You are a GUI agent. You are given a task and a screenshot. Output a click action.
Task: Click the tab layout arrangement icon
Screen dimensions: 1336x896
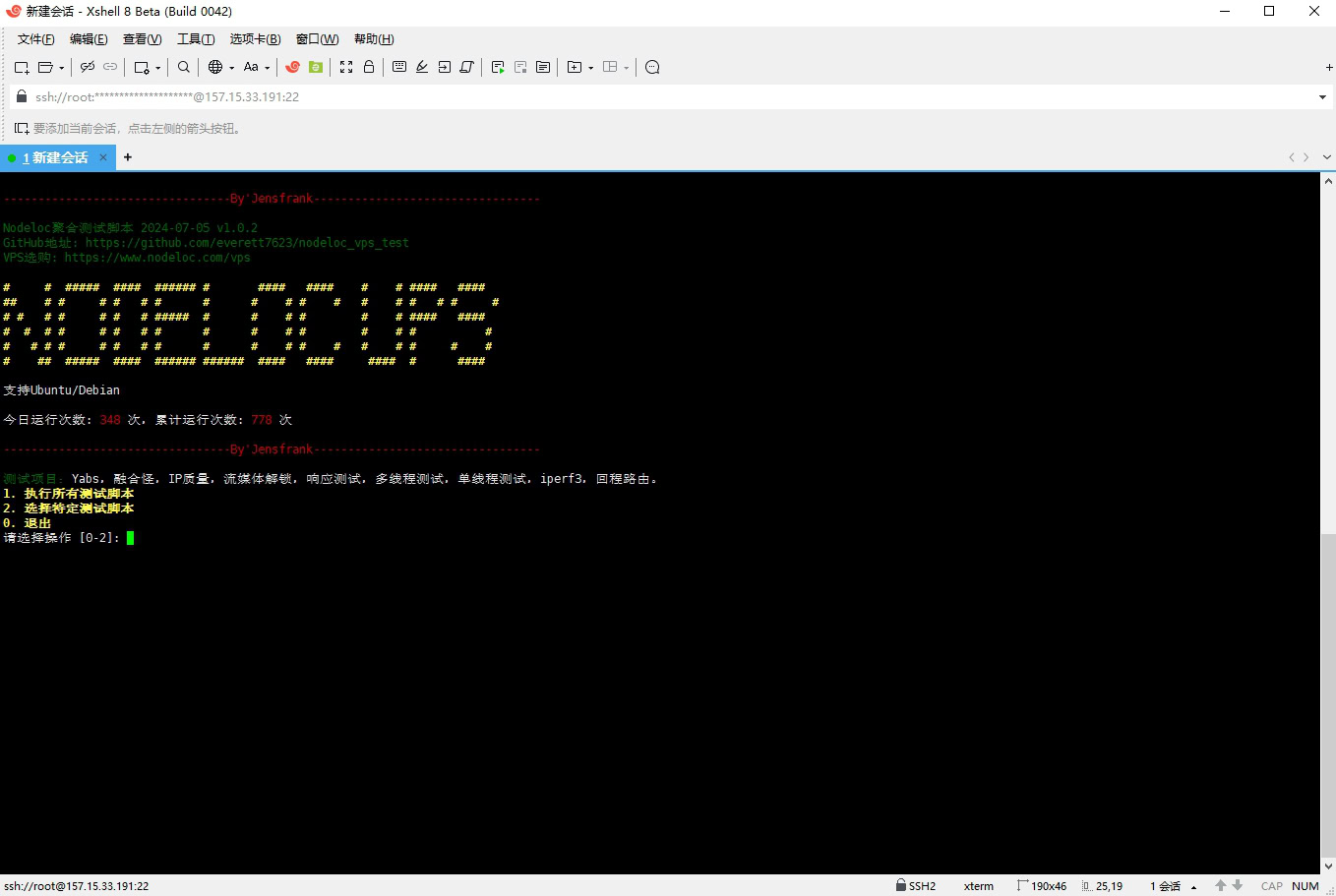(610, 67)
